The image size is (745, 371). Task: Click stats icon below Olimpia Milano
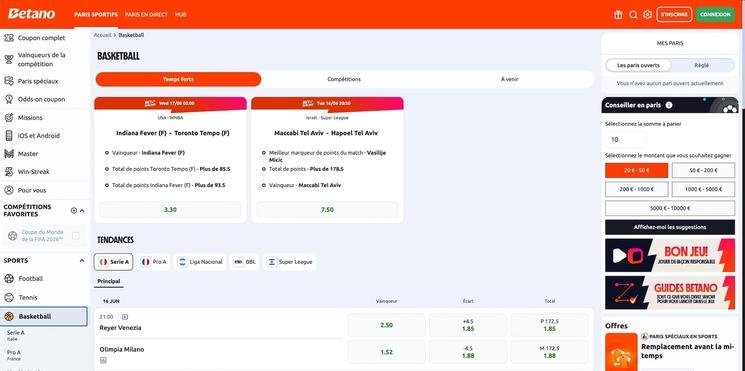[x=103, y=360]
